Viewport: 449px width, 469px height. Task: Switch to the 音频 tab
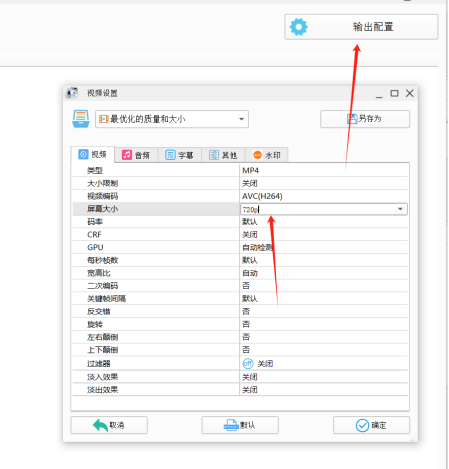pyautogui.click(x=136, y=155)
